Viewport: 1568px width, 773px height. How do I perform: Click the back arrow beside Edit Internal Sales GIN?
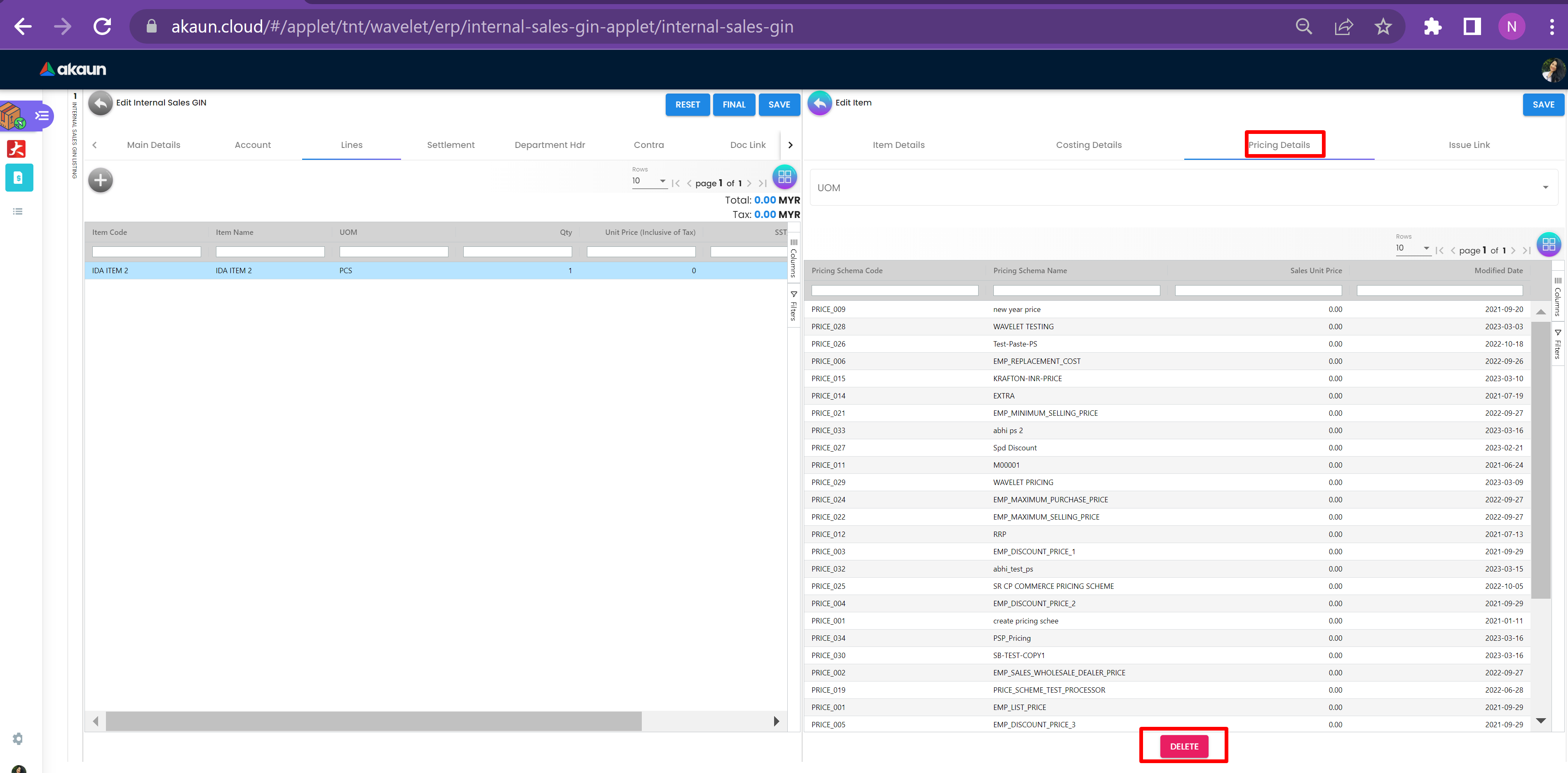click(x=101, y=103)
